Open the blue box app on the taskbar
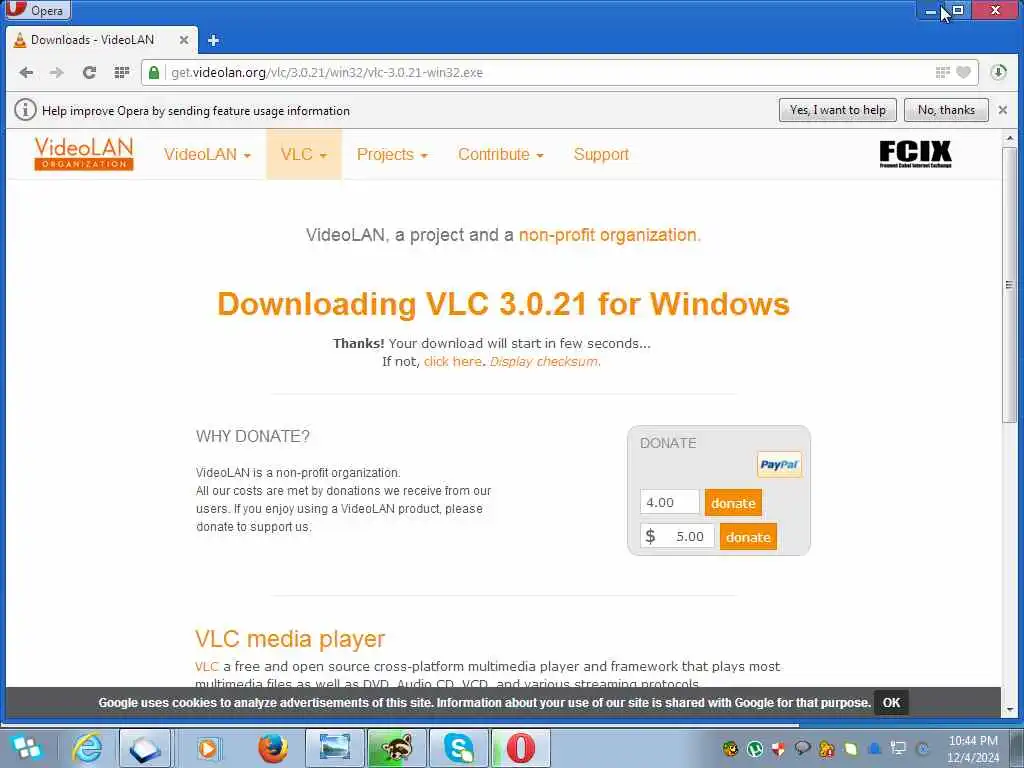Viewport: 1024px width, 768px height. click(145, 748)
